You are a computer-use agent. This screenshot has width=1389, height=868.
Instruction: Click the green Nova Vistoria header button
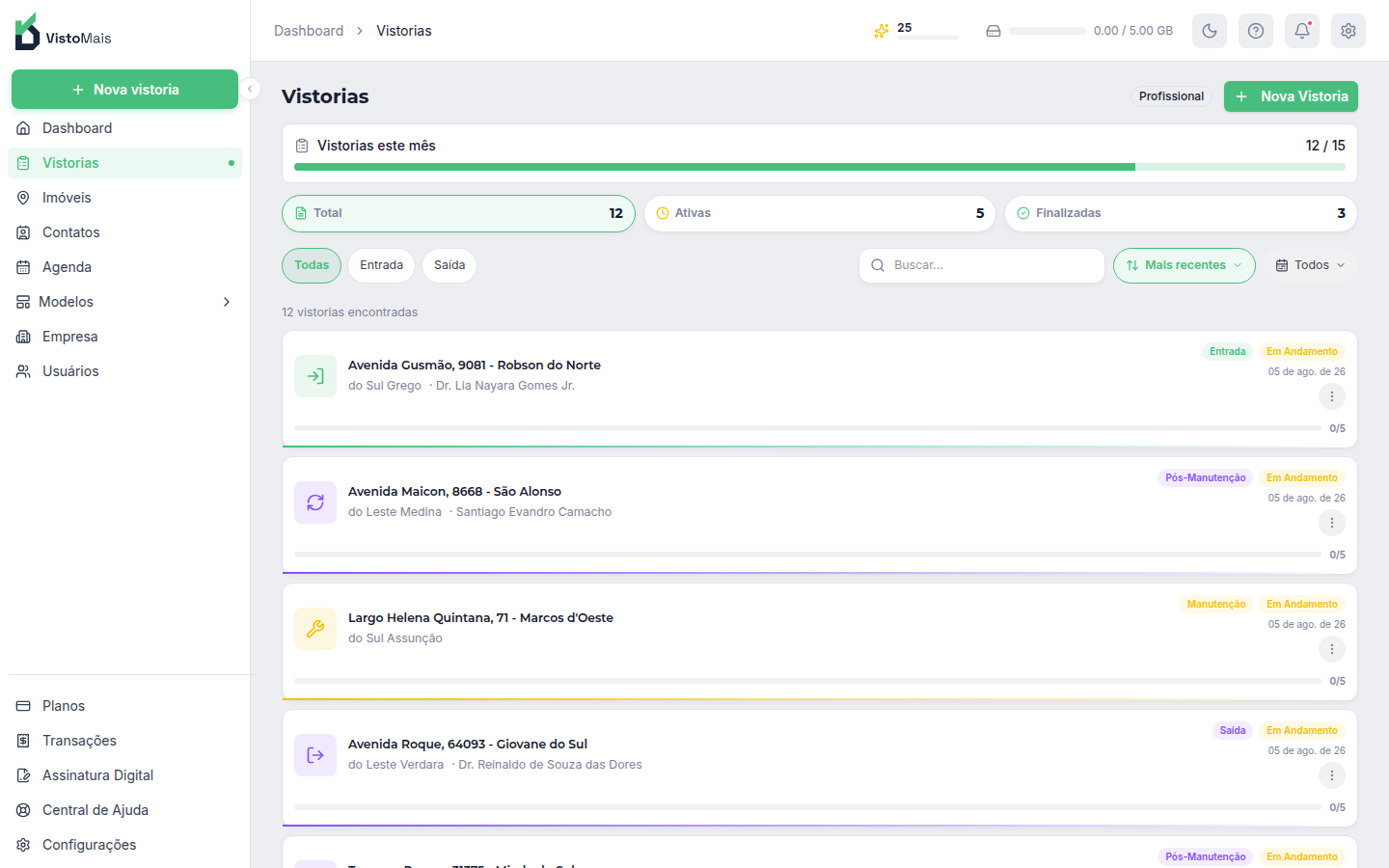(1291, 96)
